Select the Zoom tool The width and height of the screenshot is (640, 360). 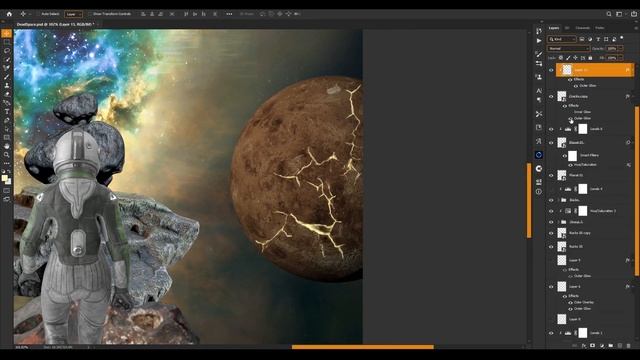(7, 155)
